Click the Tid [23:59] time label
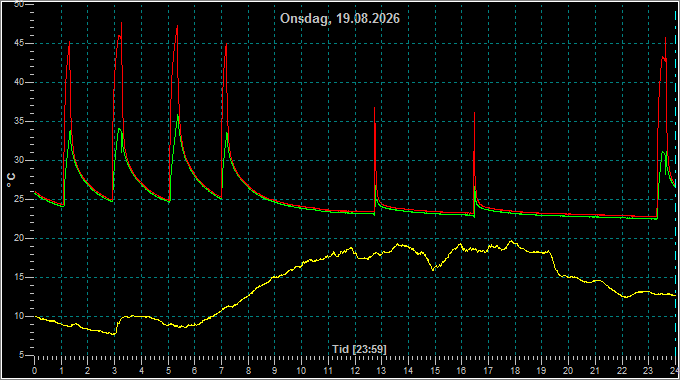This screenshot has height=380, width=680. pos(359,349)
